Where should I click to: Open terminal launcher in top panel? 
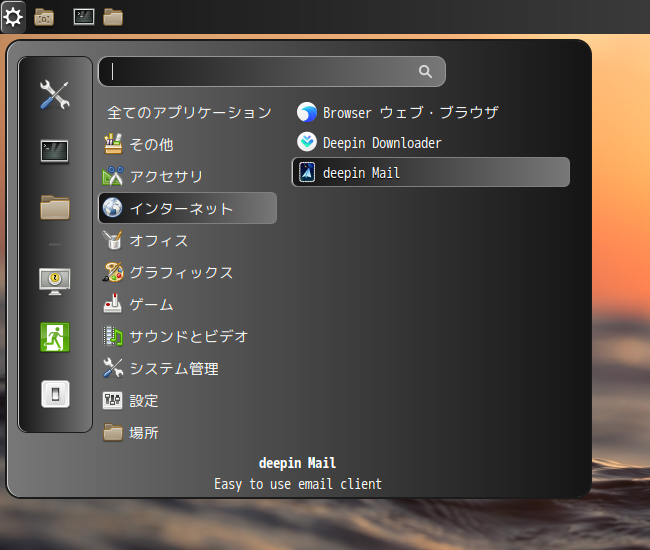pyautogui.click(x=84, y=17)
